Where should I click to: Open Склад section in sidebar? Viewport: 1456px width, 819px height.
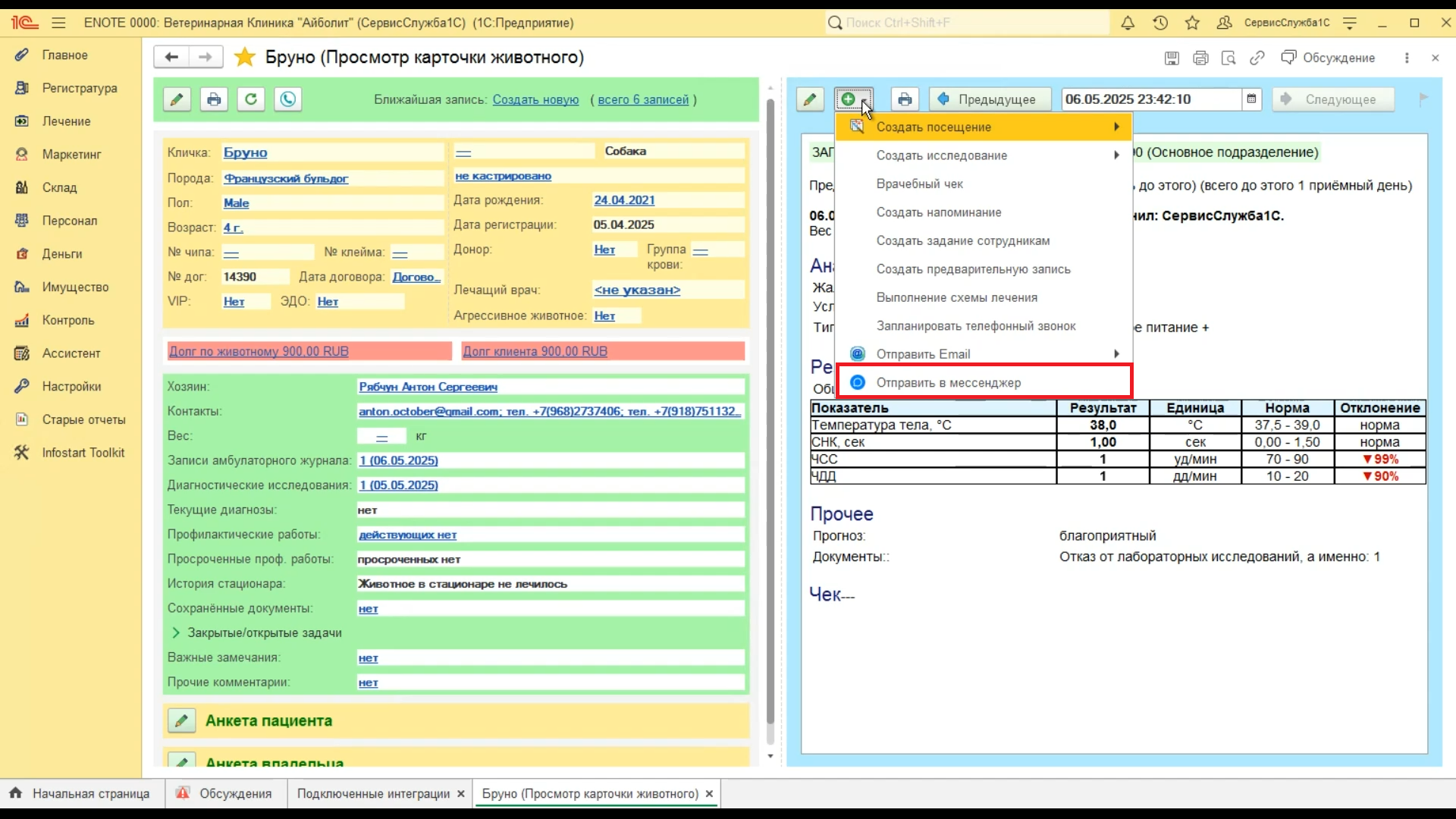59,187
